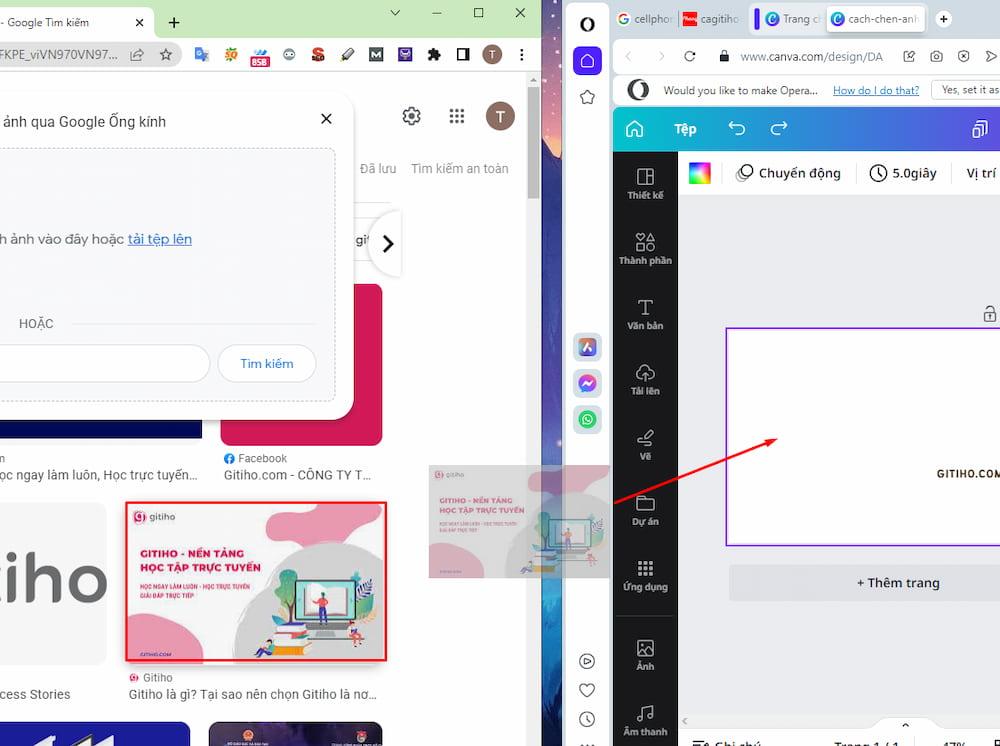Switch to the cagitiho browser tab
The width and height of the screenshot is (1000, 746).
(x=710, y=19)
